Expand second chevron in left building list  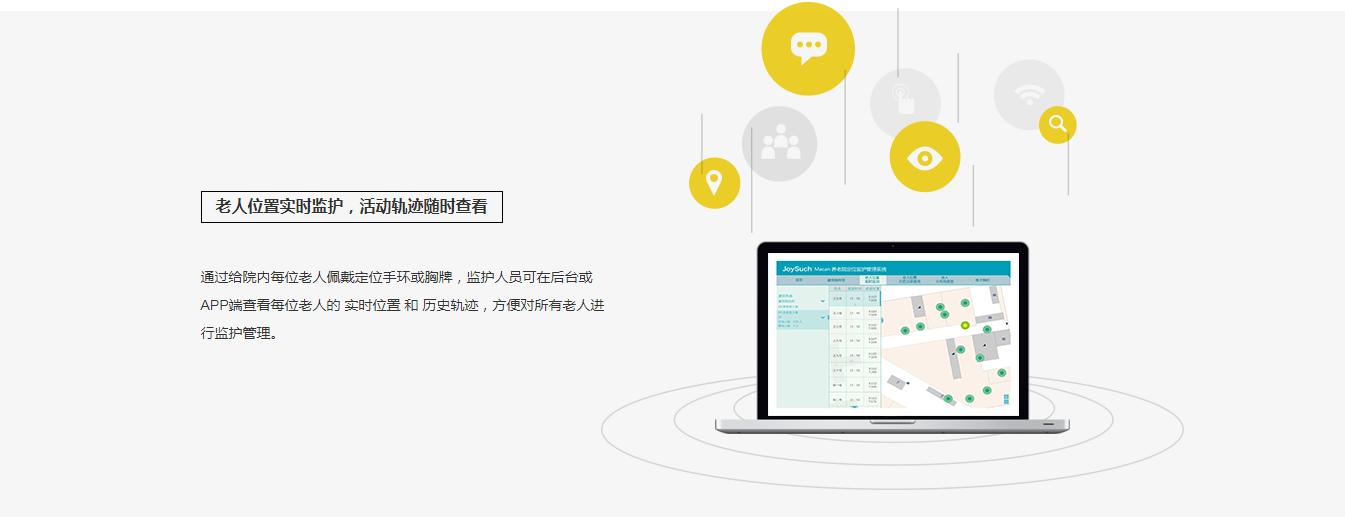coord(823,318)
